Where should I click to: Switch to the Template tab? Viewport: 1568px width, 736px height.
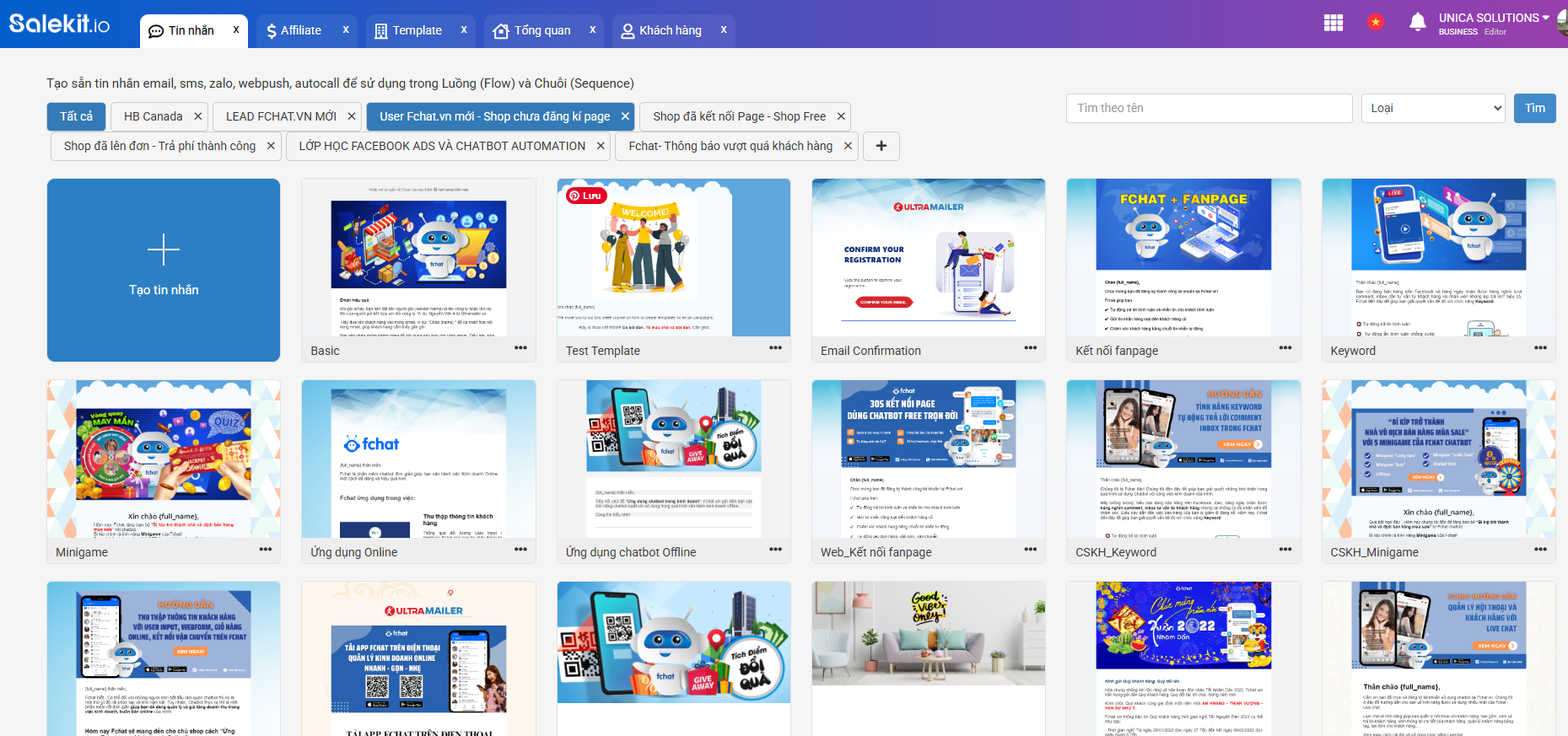point(409,30)
